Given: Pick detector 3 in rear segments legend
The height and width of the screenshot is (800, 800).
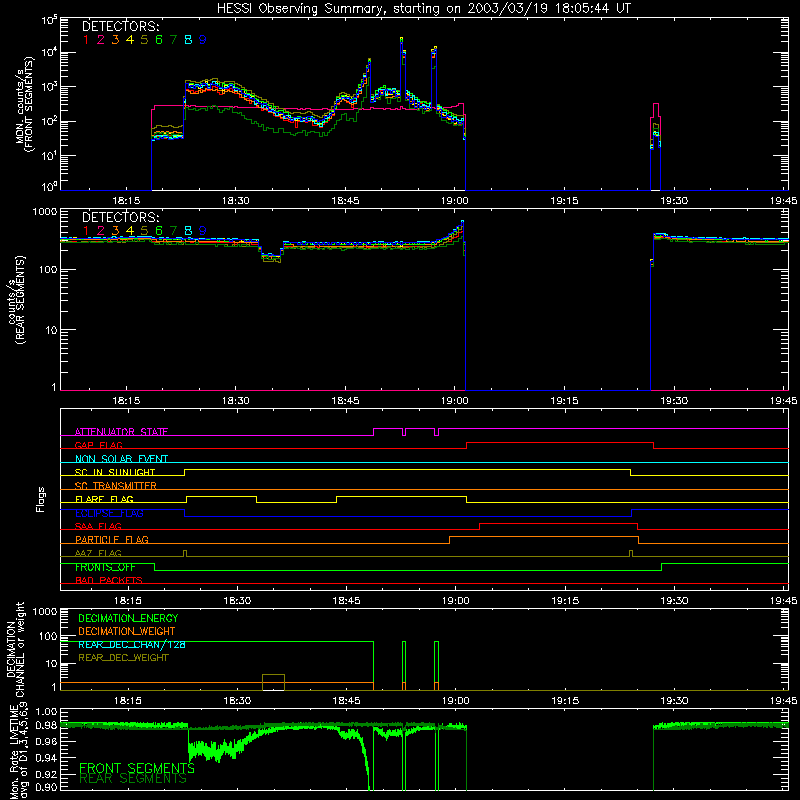Looking at the screenshot, I should (x=115, y=231).
